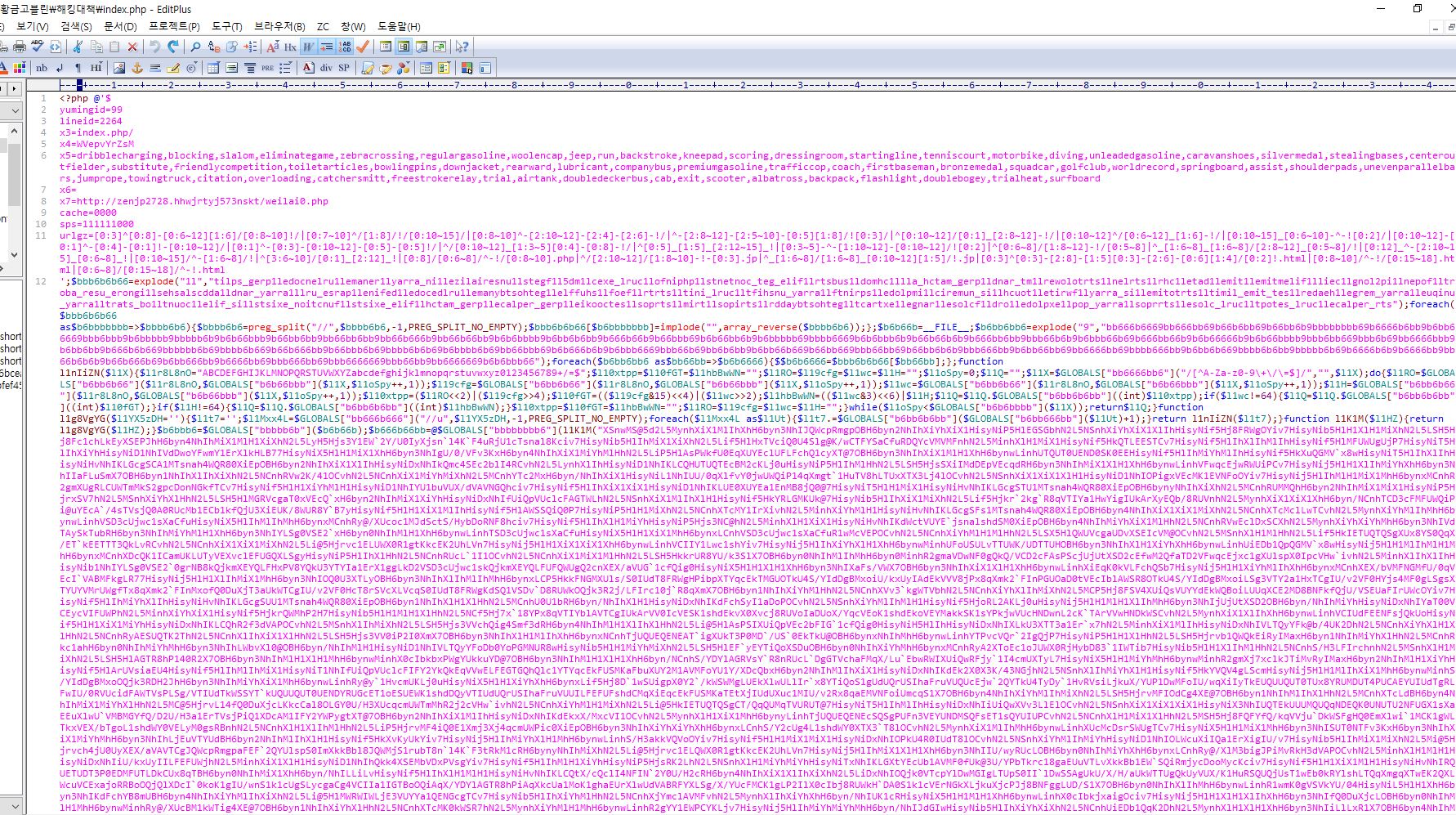Click the Hx hex viewer icon
The width and height of the screenshot is (1456, 815).
coord(290,47)
